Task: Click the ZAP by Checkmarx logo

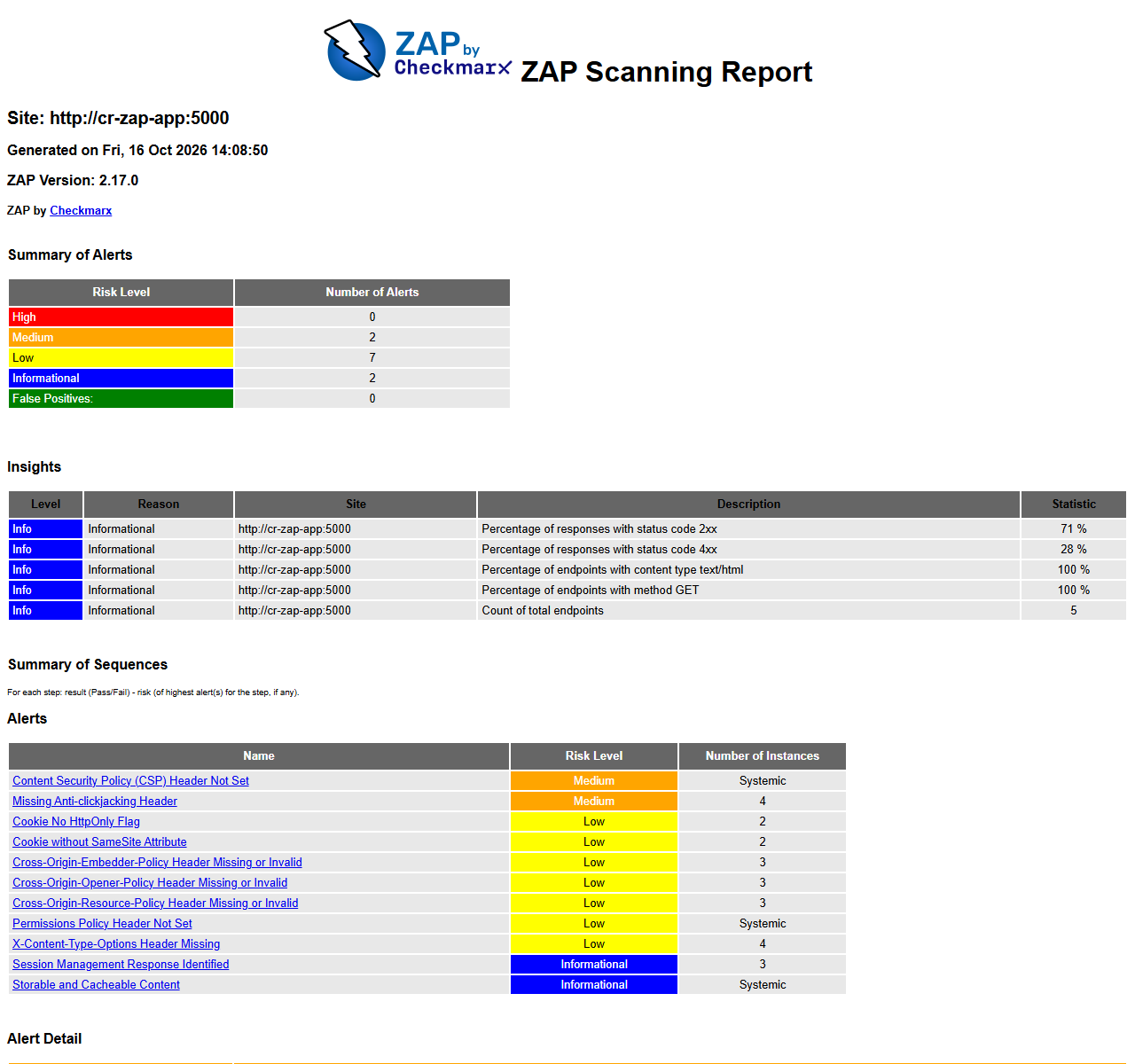Action: coord(418,51)
